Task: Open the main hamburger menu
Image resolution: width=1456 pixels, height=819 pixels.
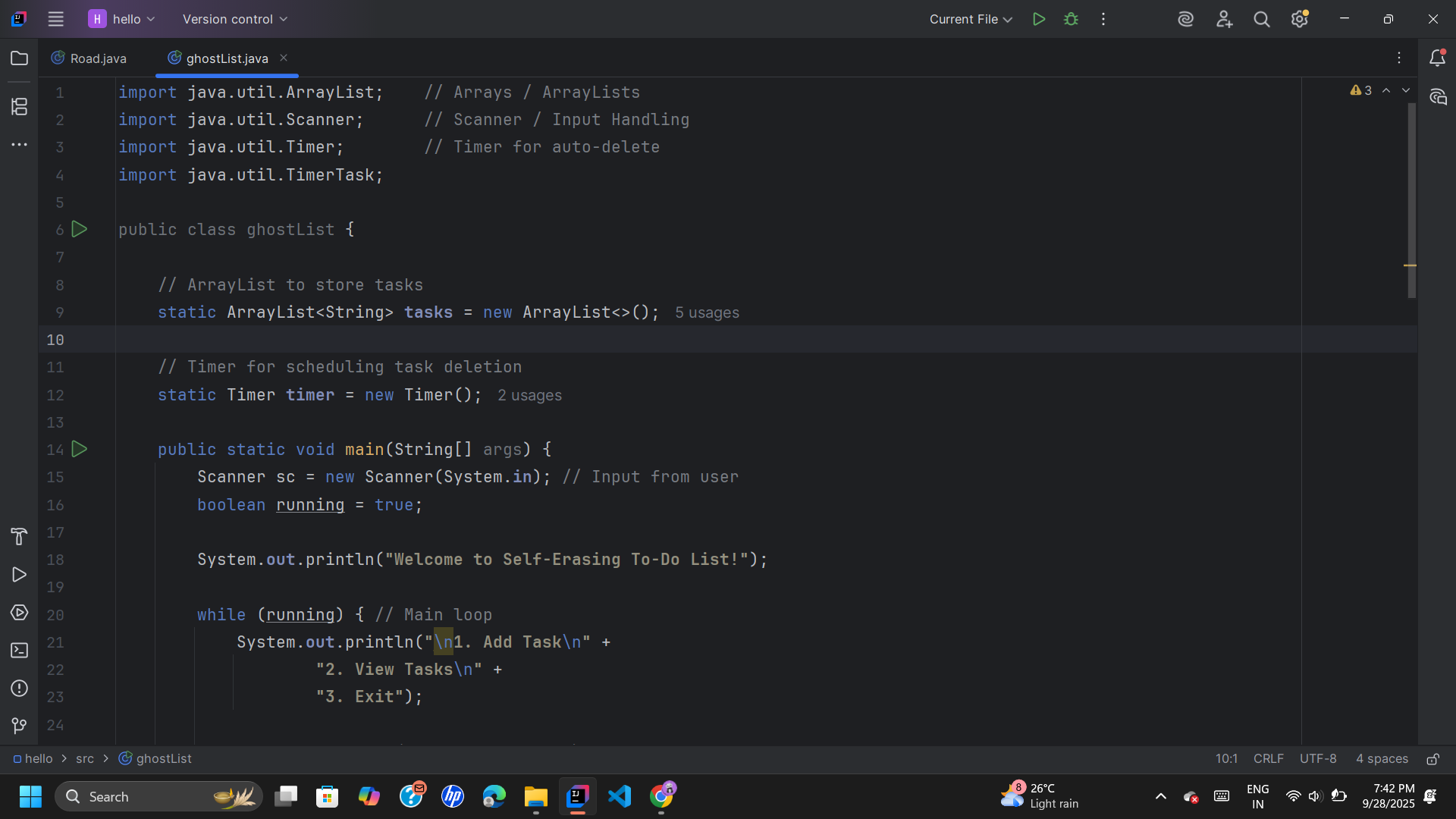Action: (x=56, y=19)
